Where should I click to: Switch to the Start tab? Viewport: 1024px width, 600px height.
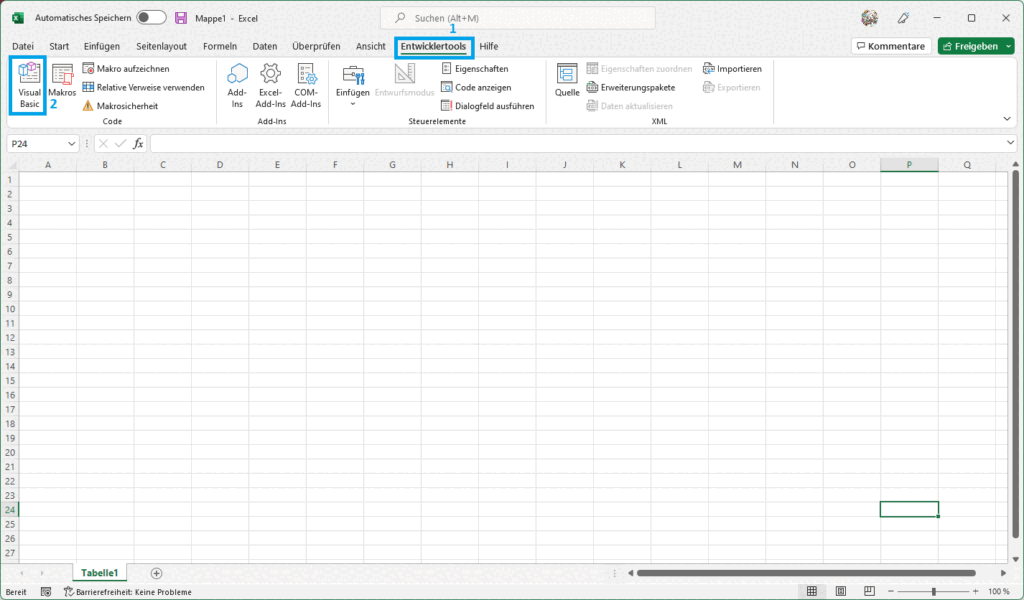(x=59, y=46)
